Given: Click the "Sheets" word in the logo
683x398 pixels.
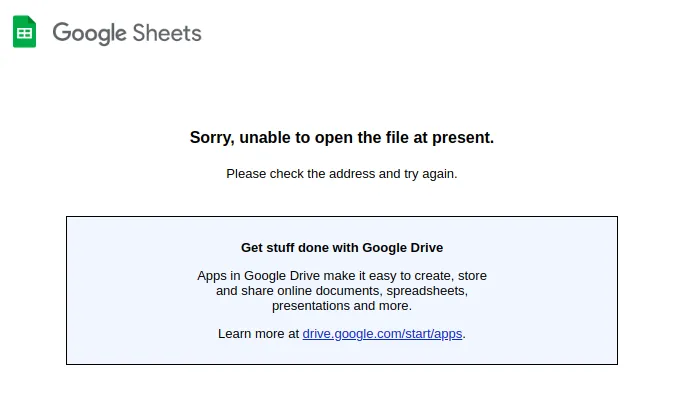Looking at the screenshot, I should tap(167, 33).
